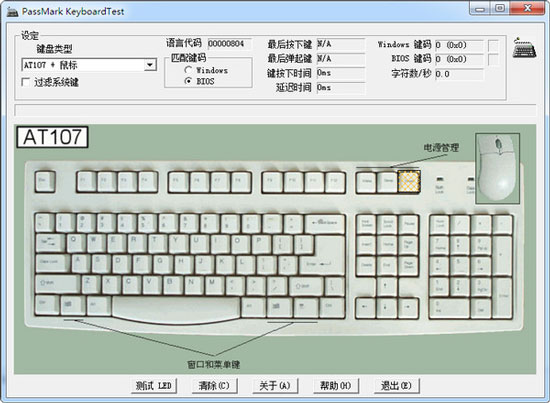This screenshot has width=550, height=403.
Task: Click the 延迟时间 field showing 0ms
Action: click(341, 87)
